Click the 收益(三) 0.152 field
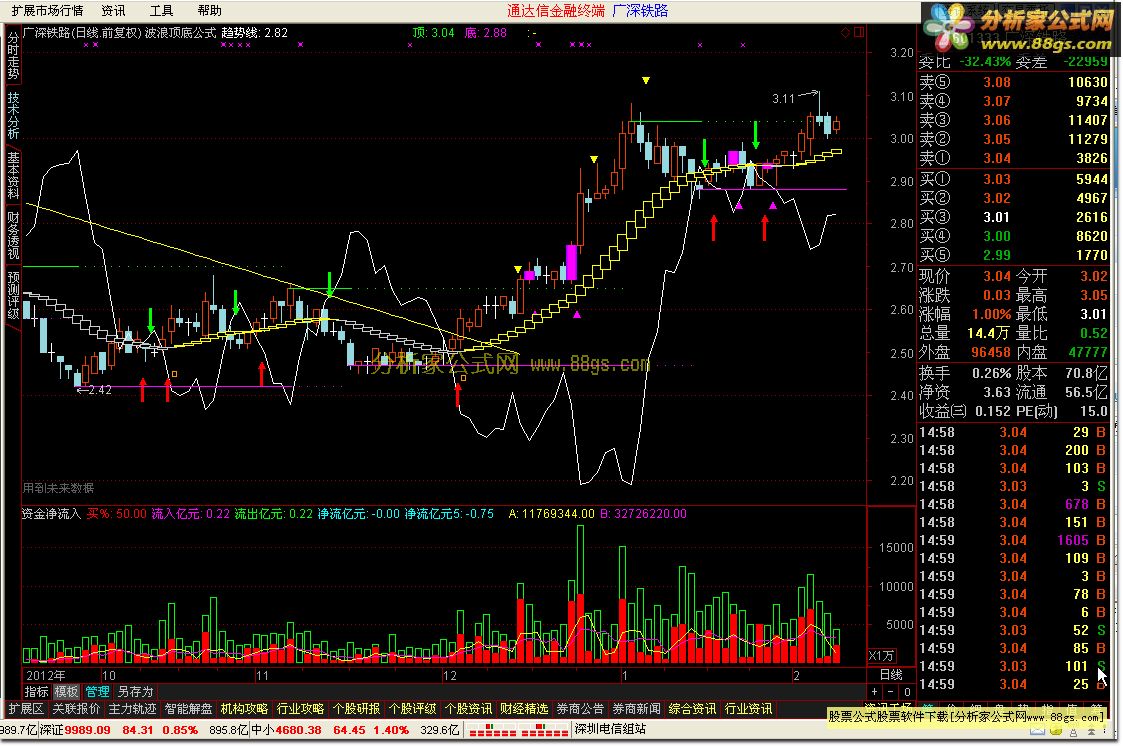Screen dimensions: 1123x746 click(965, 411)
